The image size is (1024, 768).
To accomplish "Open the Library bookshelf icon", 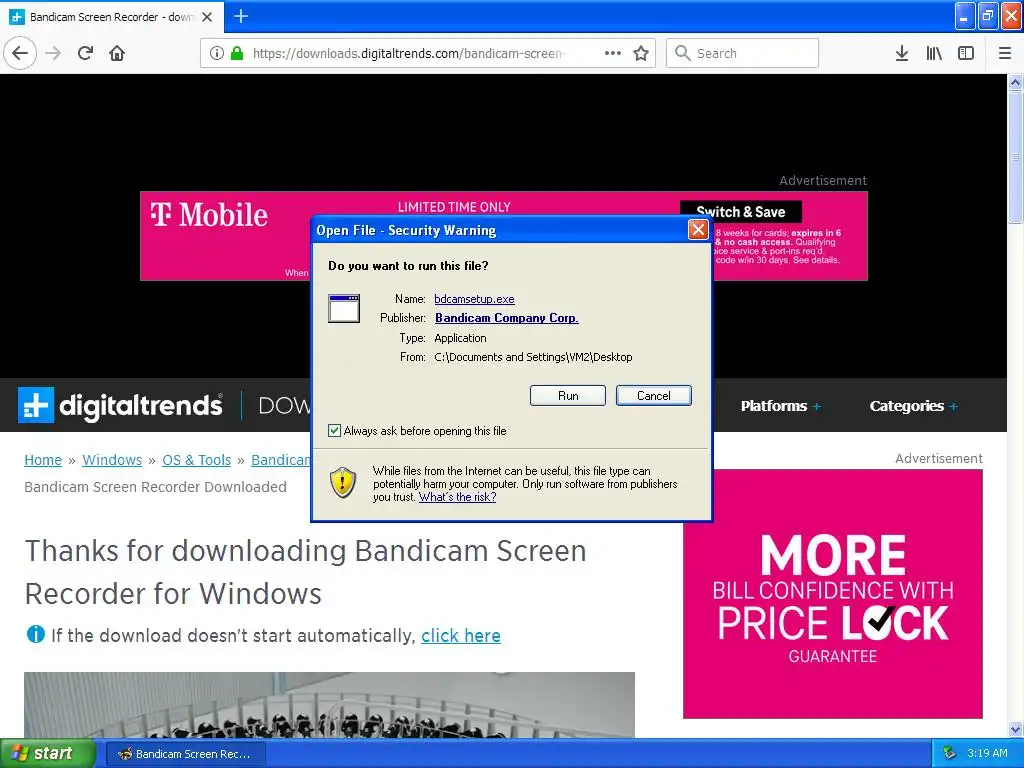I will pyautogui.click(x=934, y=53).
